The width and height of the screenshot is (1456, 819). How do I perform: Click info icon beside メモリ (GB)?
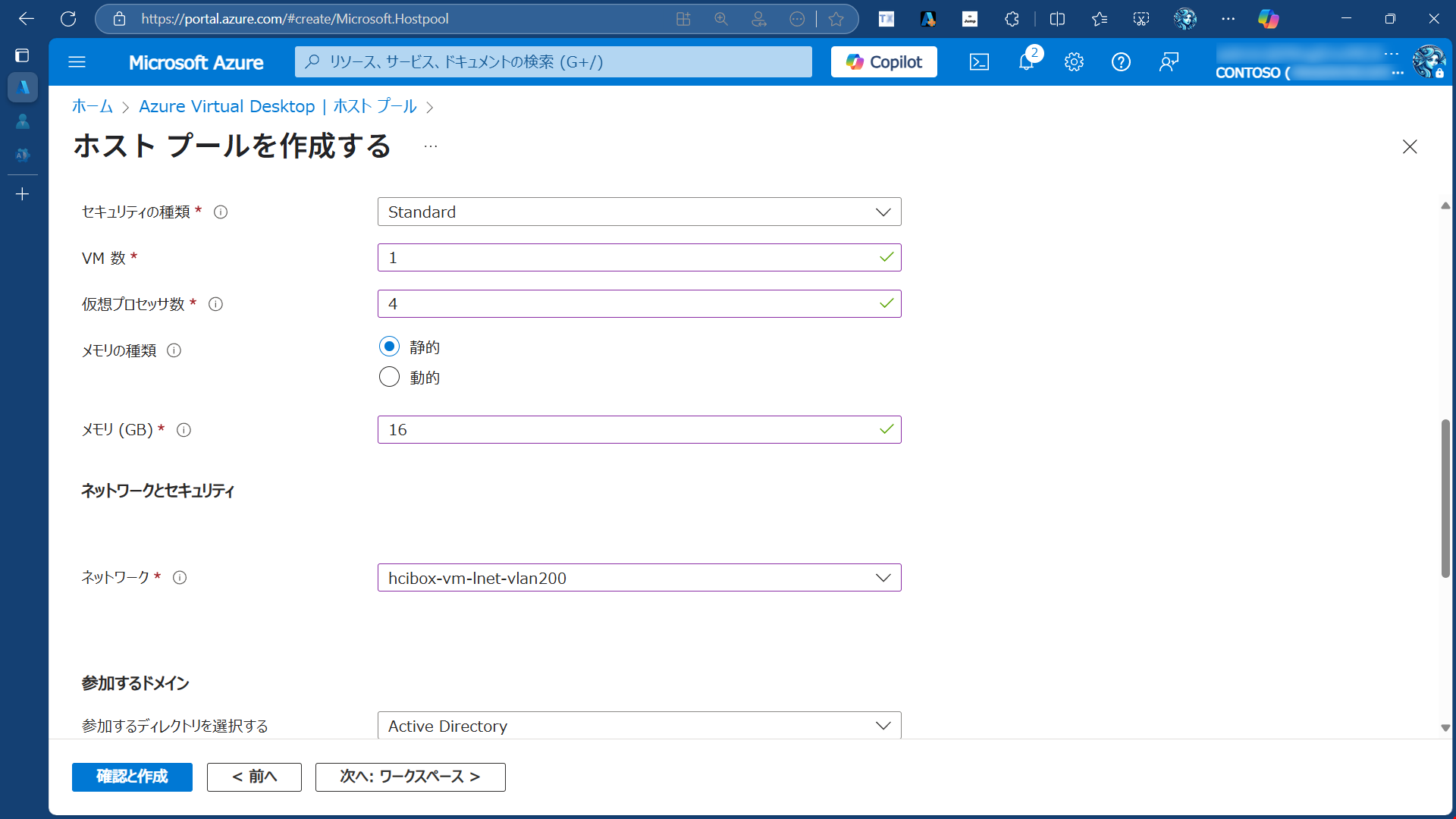coord(184,430)
